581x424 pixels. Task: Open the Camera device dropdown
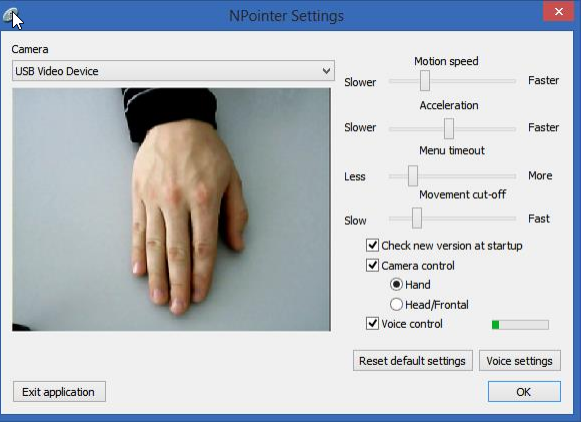pyautogui.click(x=173, y=71)
